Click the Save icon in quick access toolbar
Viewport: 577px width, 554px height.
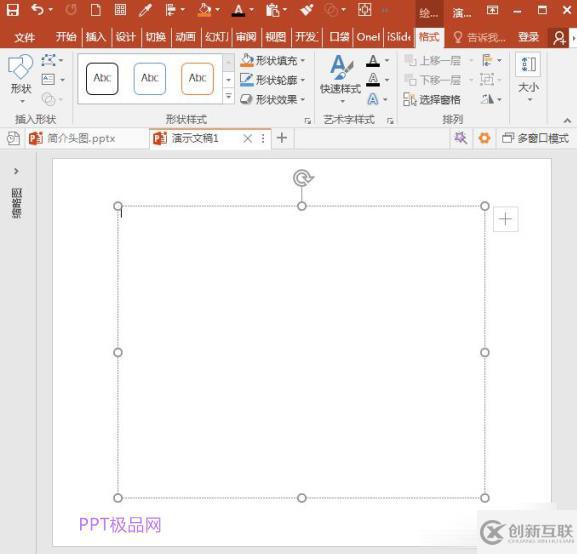click(13, 10)
